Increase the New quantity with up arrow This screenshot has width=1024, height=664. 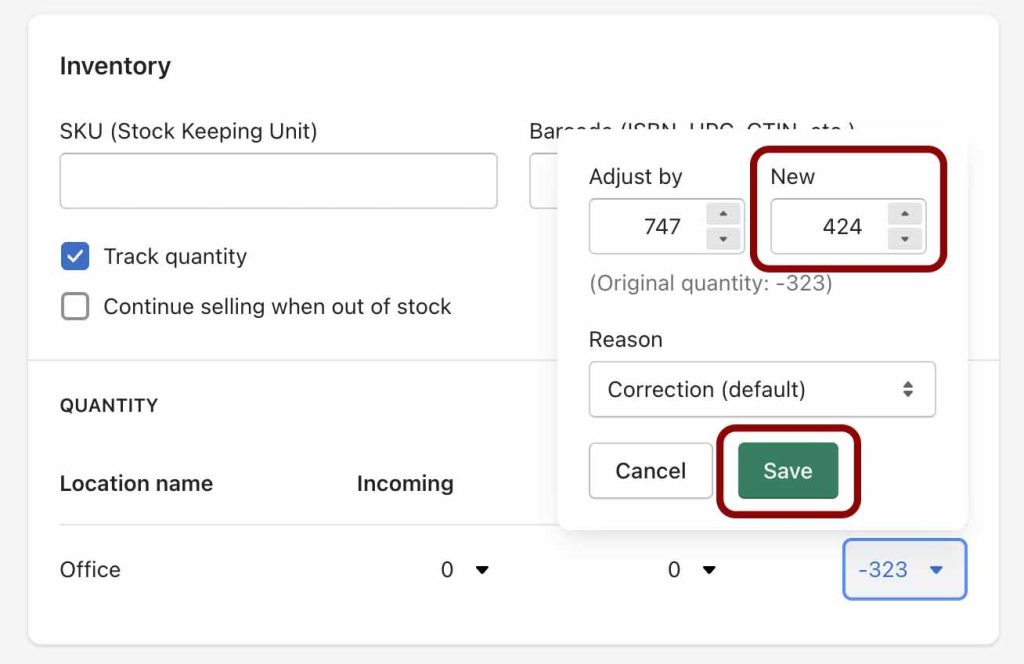pyautogui.click(x=904, y=214)
